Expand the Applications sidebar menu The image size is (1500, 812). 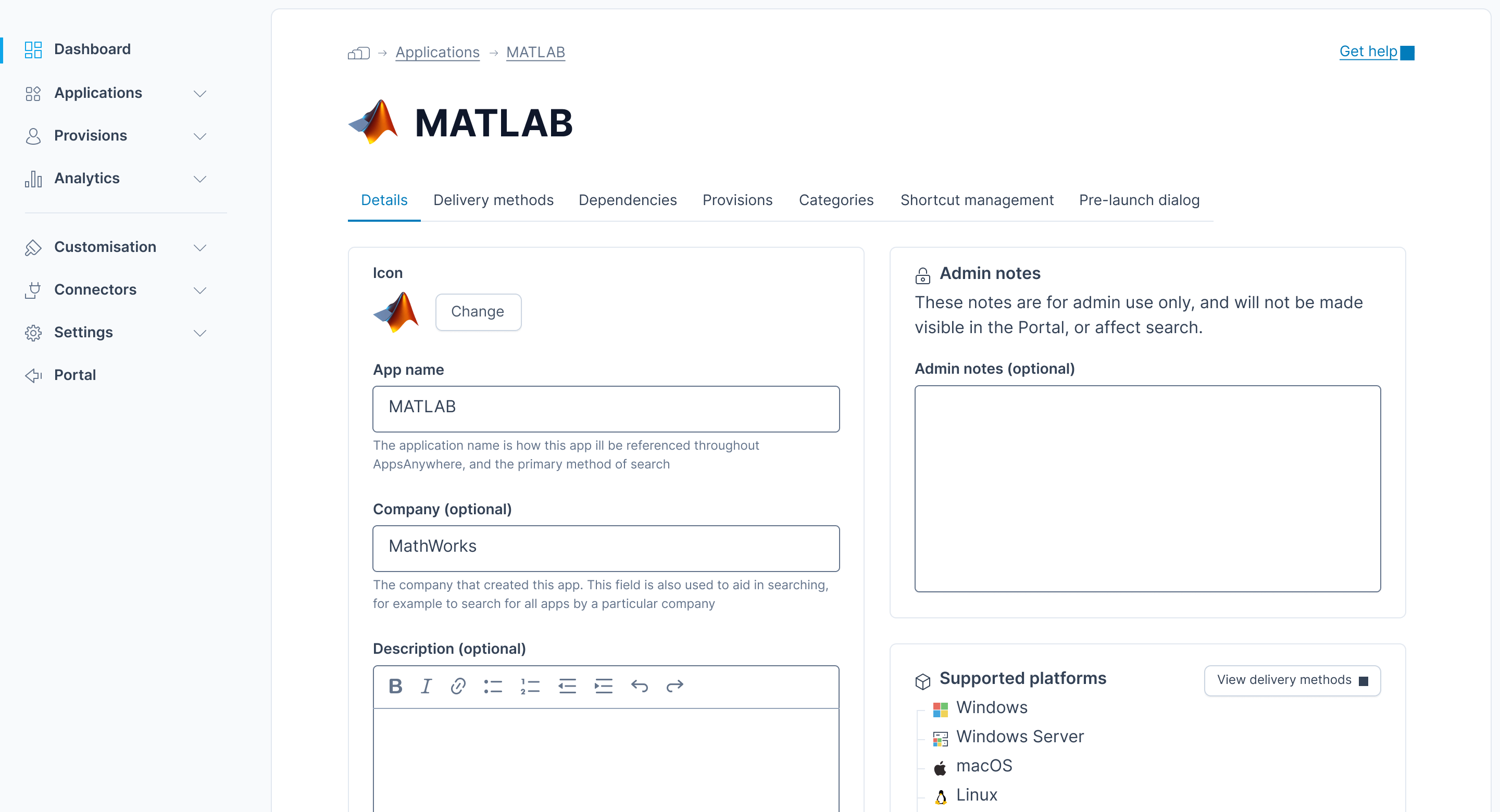point(201,93)
